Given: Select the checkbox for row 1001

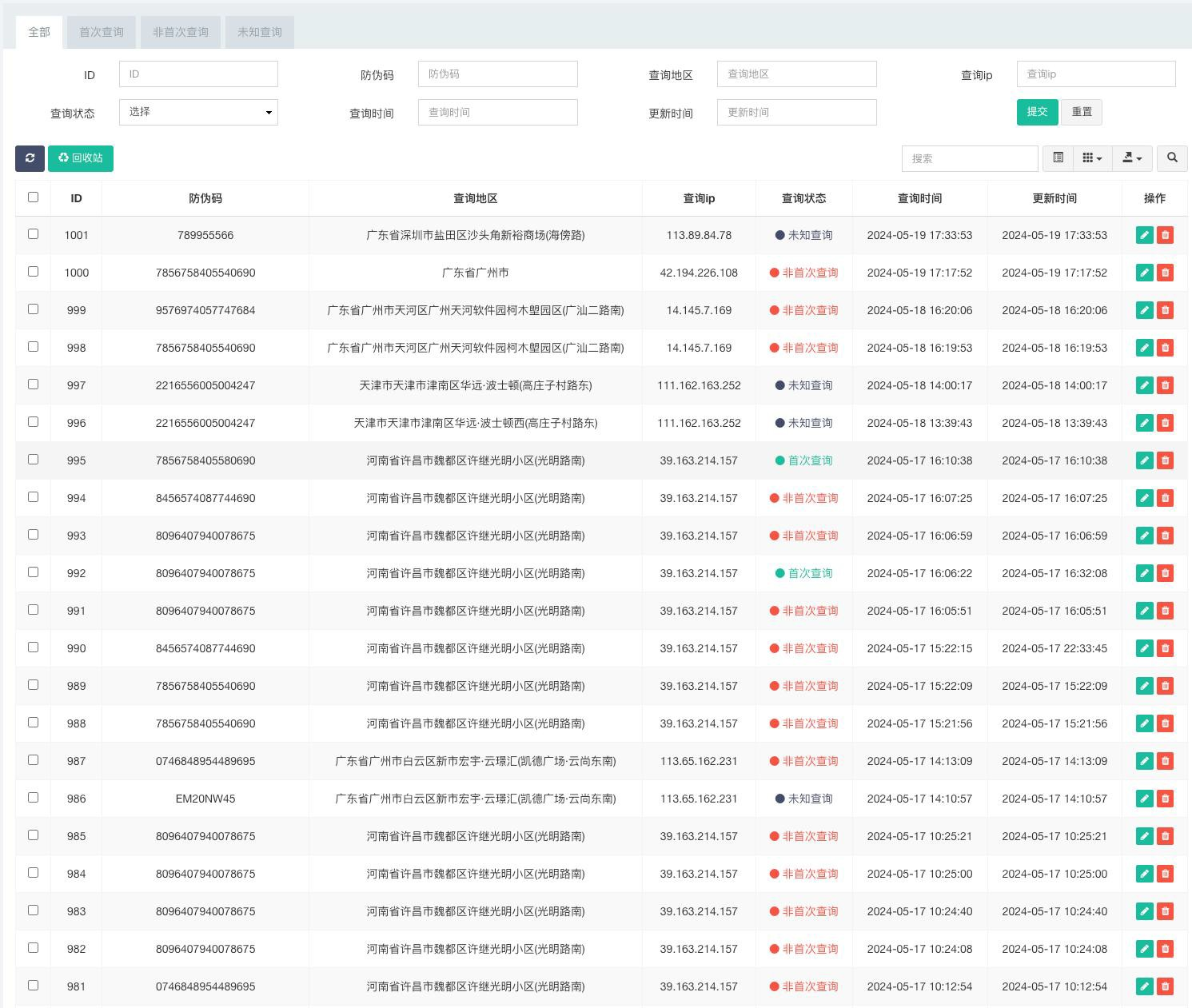Looking at the screenshot, I should [33, 233].
